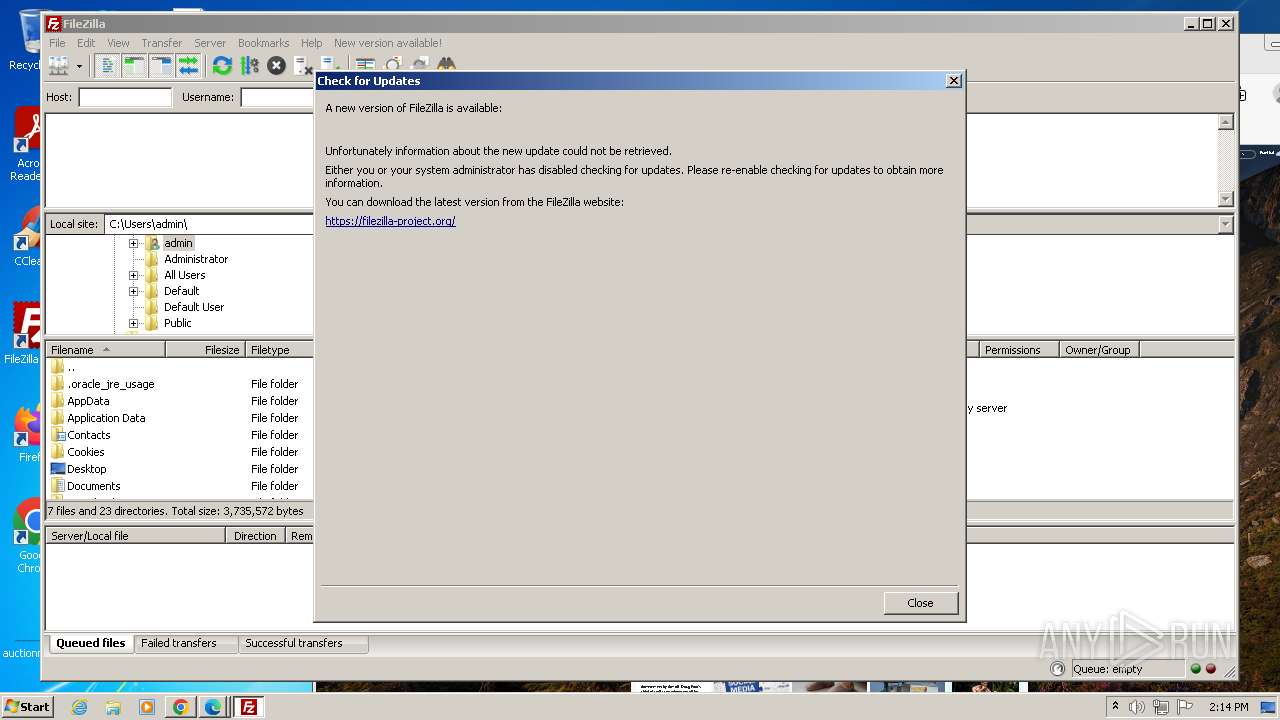Focus the Username input field

(x=277, y=97)
